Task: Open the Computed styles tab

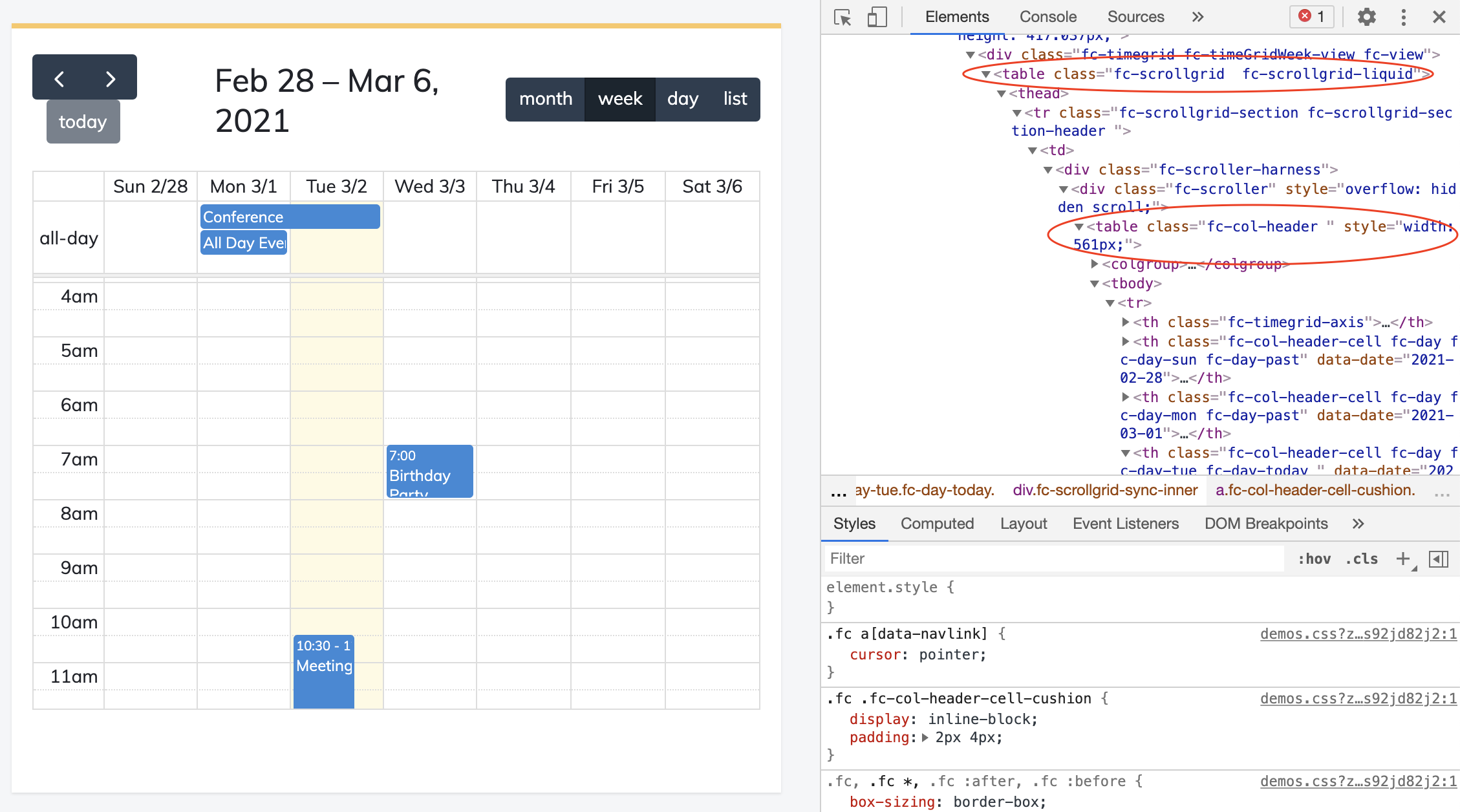Action: pos(938,524)
